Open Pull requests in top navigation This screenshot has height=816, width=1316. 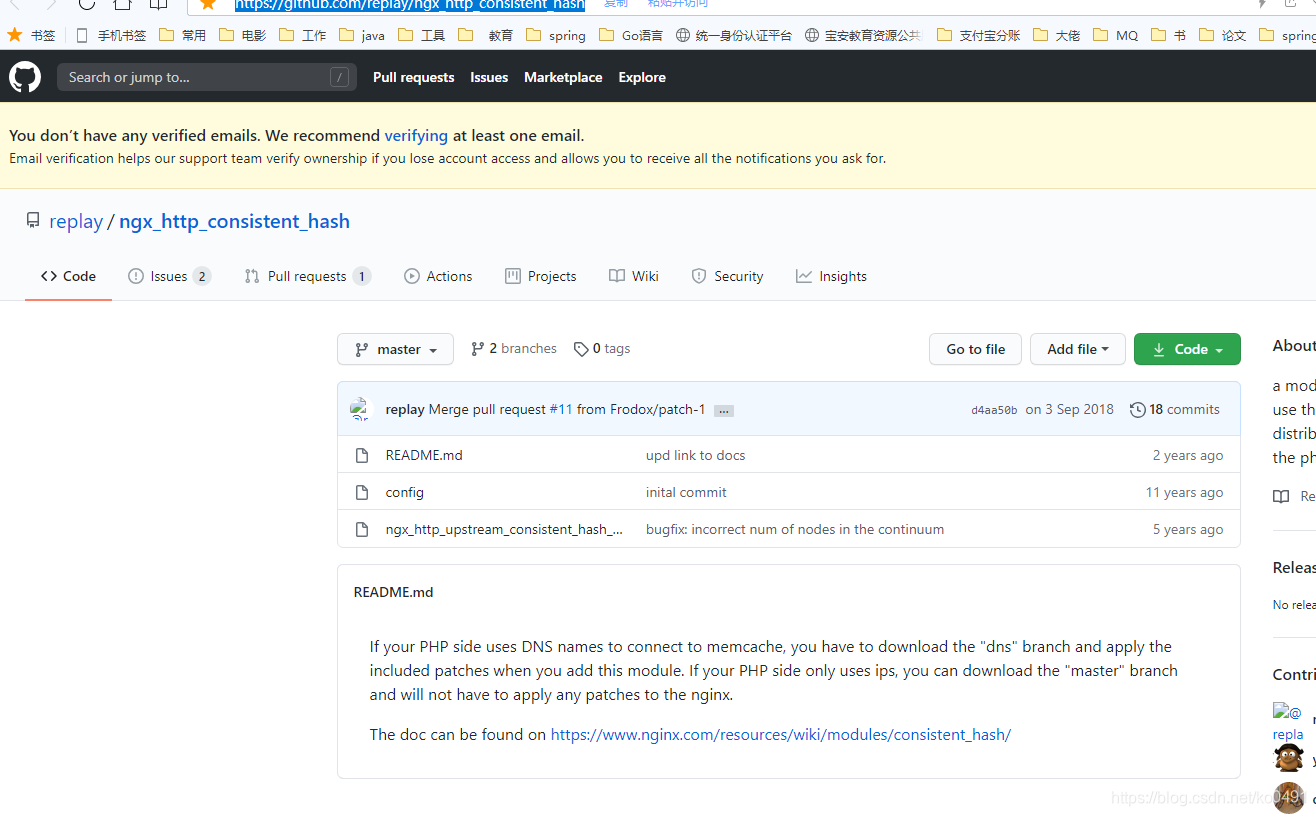(413, 77)
